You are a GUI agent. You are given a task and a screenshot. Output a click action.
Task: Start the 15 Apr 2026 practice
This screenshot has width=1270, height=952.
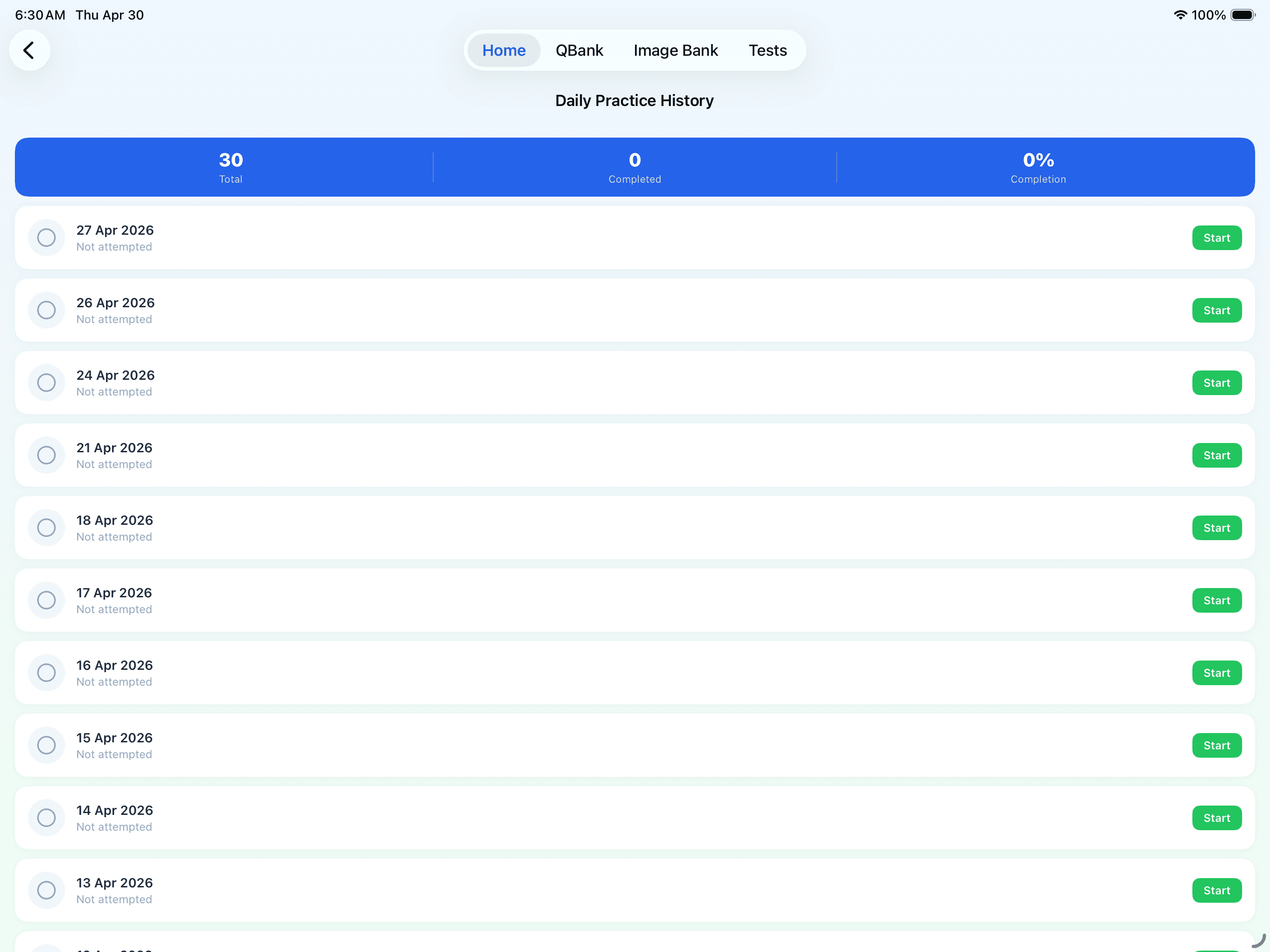pos(1217,745)
